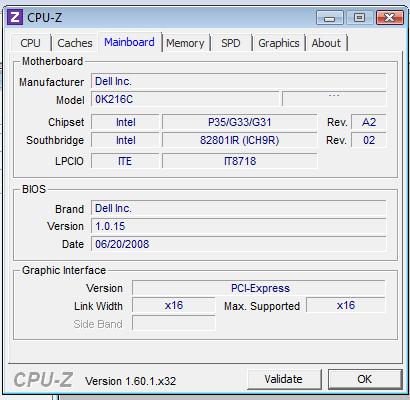This screenshot has width=410, height=400.
Task: Click the chipset P35/G33/G31 field
Action: pyautogui.click(x=239, y=122)
